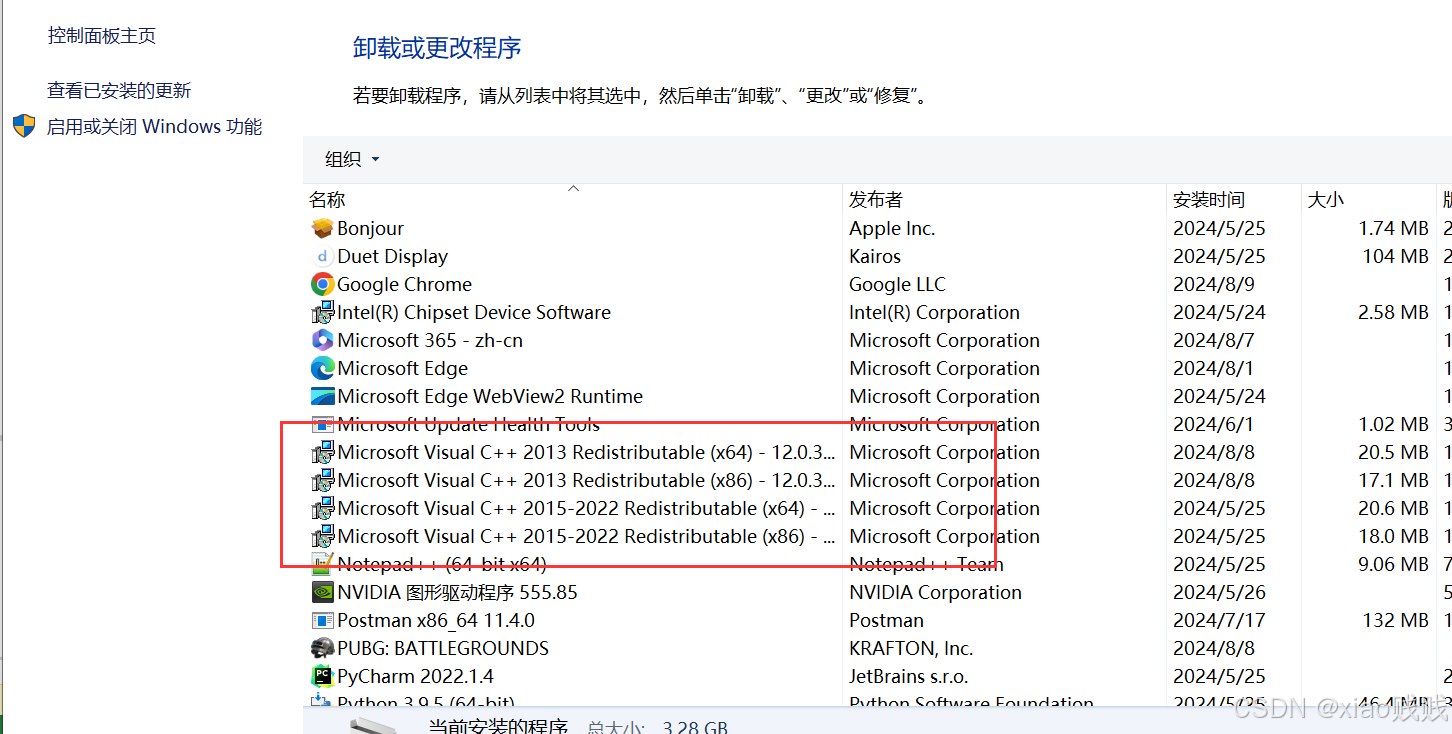Click the 1.74 MB size cell
The height and width of the screenshot is (734, 1452).
pos(1393,229)
